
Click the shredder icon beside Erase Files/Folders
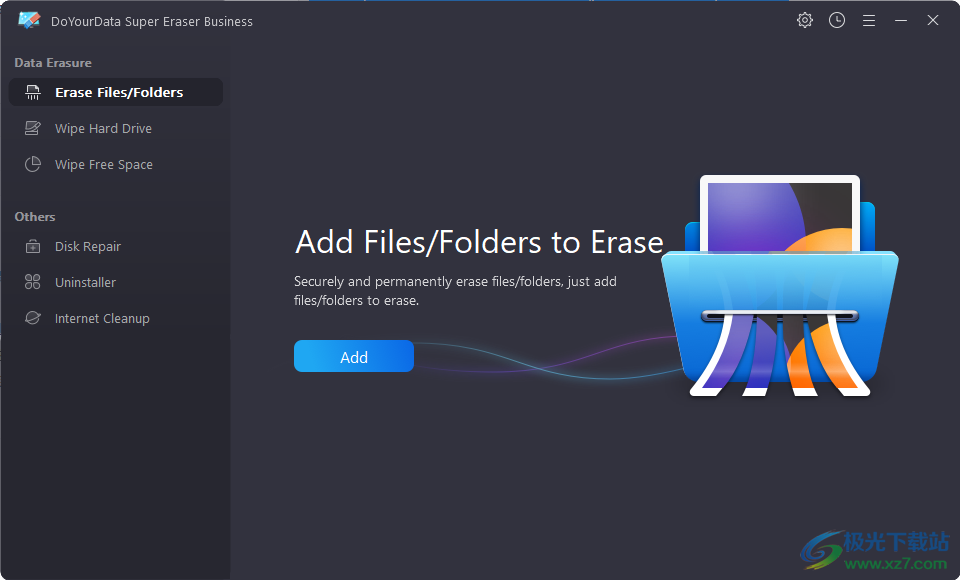pyautogui.click(x=32, y=92)
